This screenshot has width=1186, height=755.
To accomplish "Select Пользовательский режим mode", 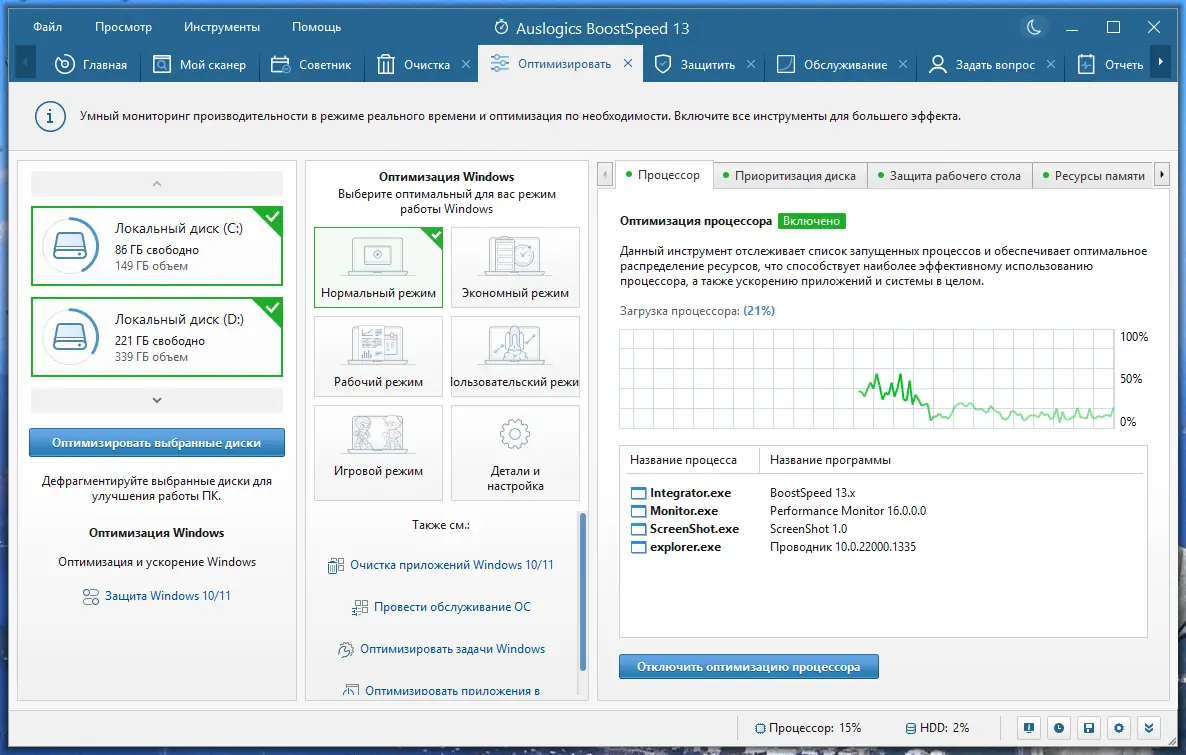I will point(515,356).
